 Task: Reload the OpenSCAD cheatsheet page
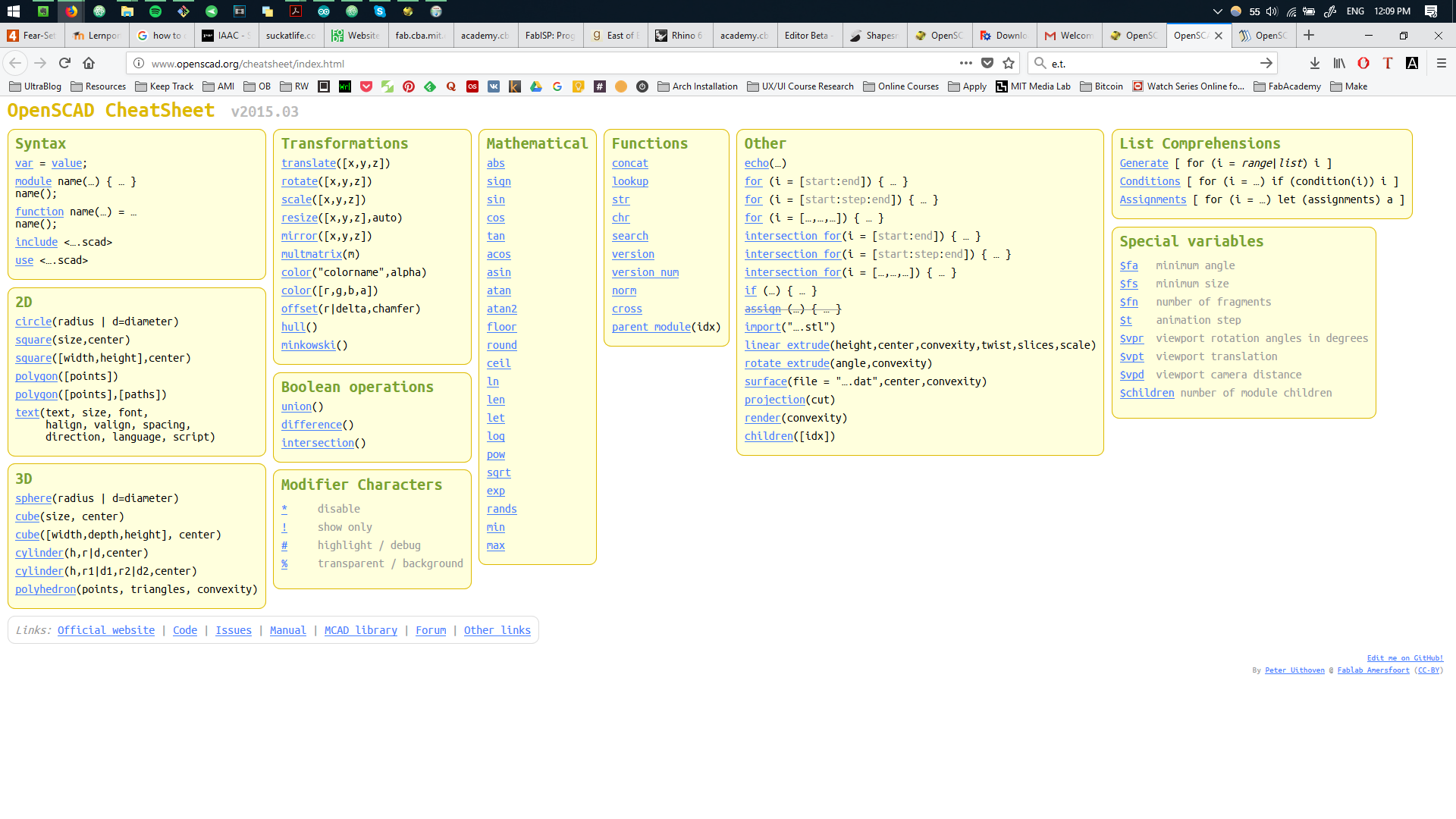tap(64, 63)
